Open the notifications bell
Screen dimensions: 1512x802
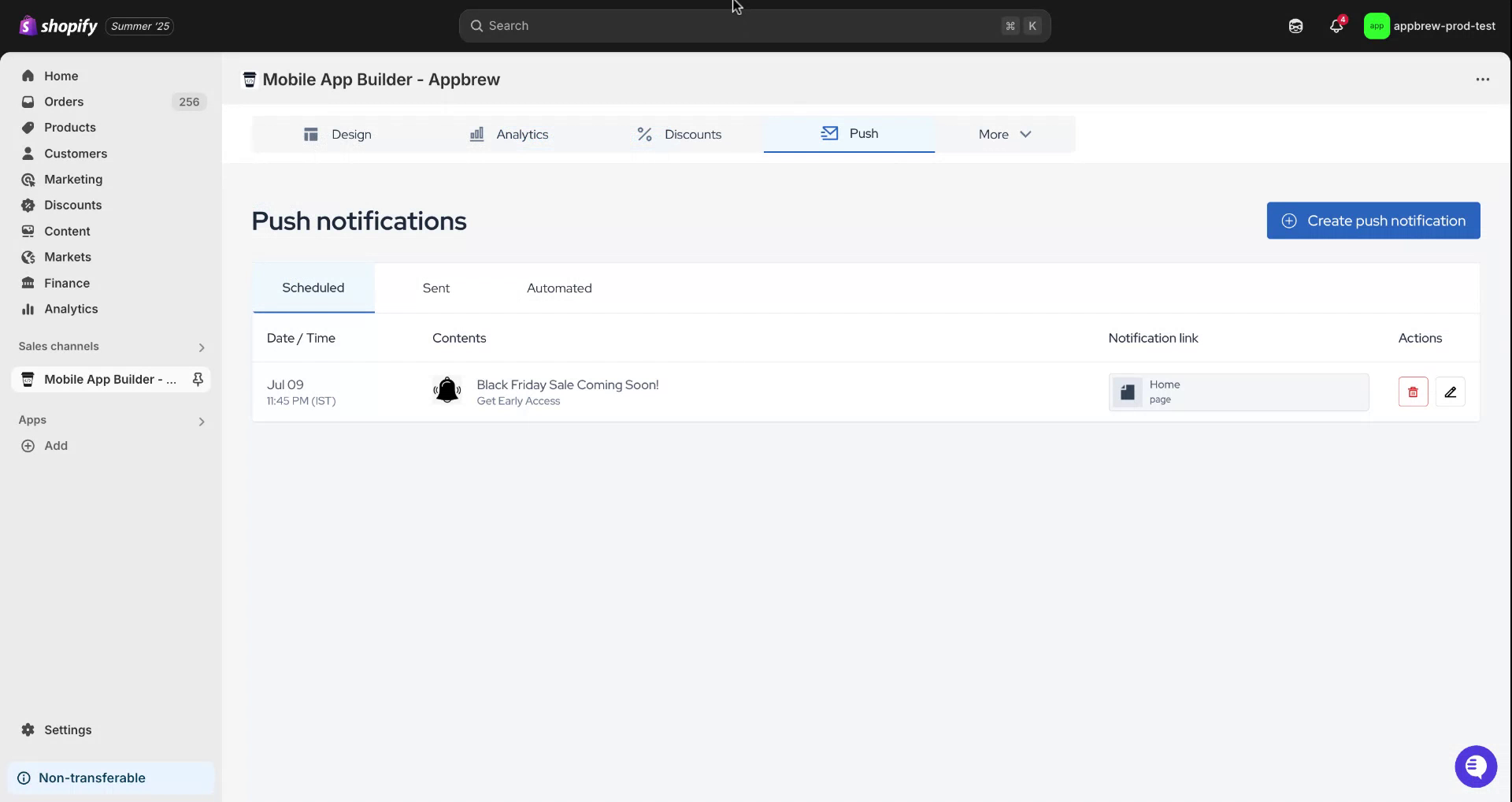(1336, 26)
